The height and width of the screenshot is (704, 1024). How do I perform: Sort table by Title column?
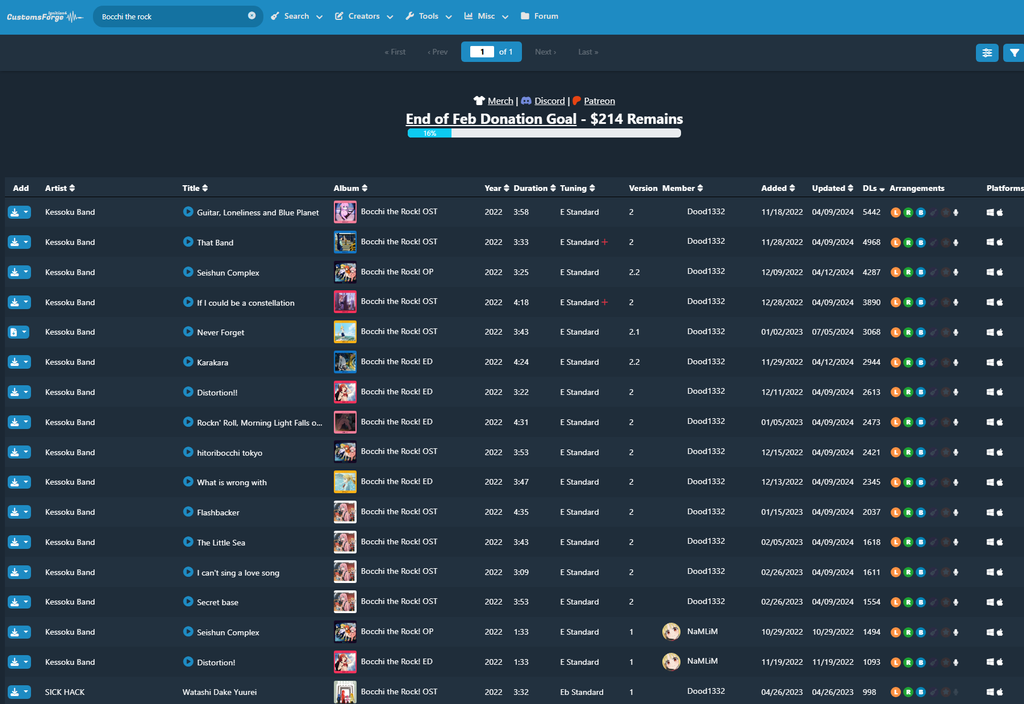coord(195,188)
